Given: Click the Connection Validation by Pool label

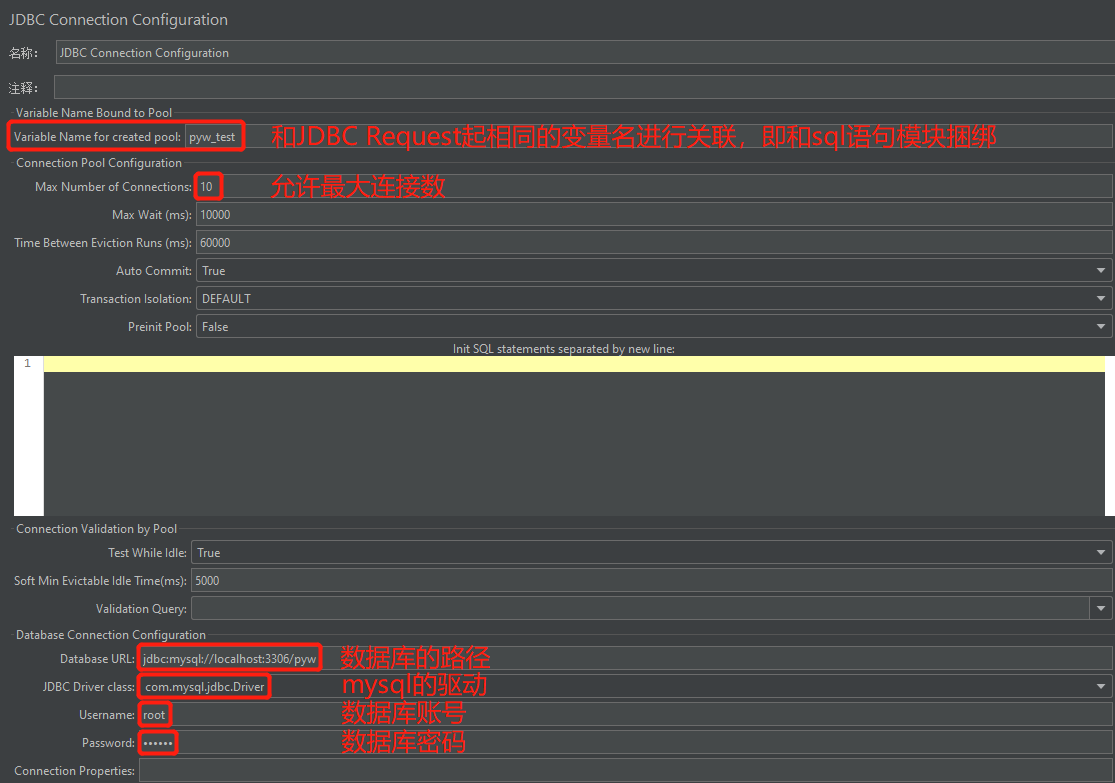Looking at the screenshot, I should coord(97,528).
